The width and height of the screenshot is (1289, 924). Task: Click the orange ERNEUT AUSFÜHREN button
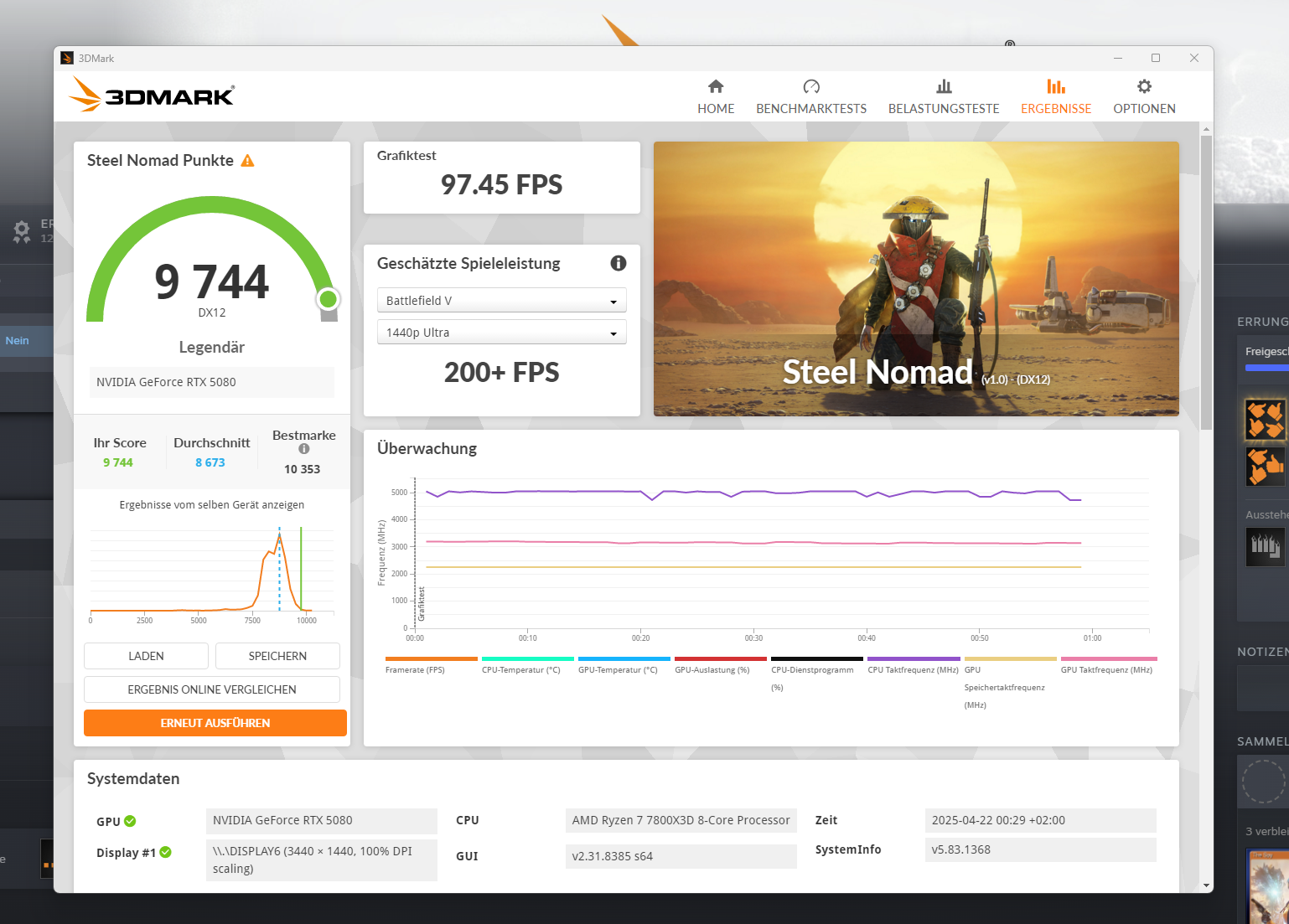coord(215,723)
